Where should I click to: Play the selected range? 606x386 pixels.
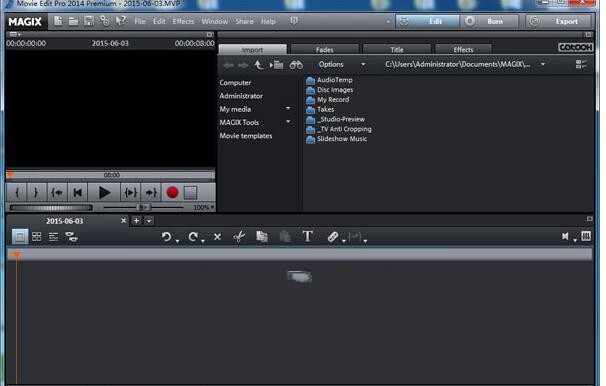coord(130,192)
